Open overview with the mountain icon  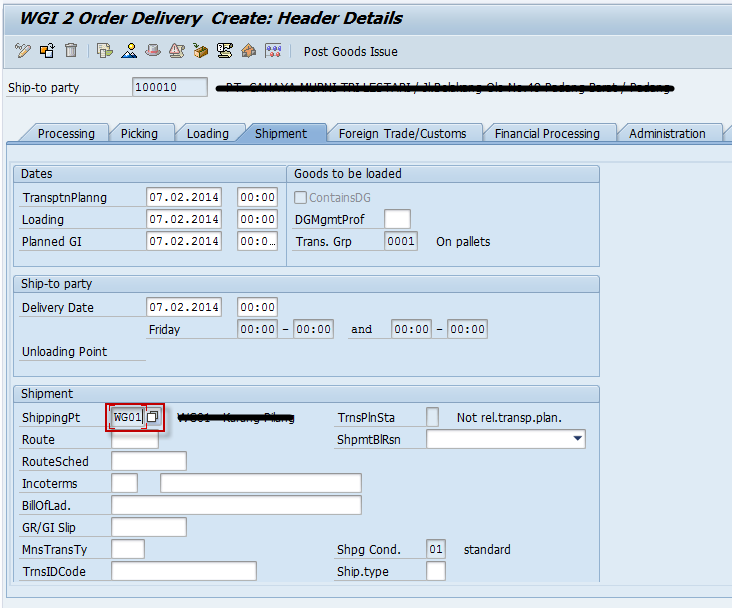129,51
